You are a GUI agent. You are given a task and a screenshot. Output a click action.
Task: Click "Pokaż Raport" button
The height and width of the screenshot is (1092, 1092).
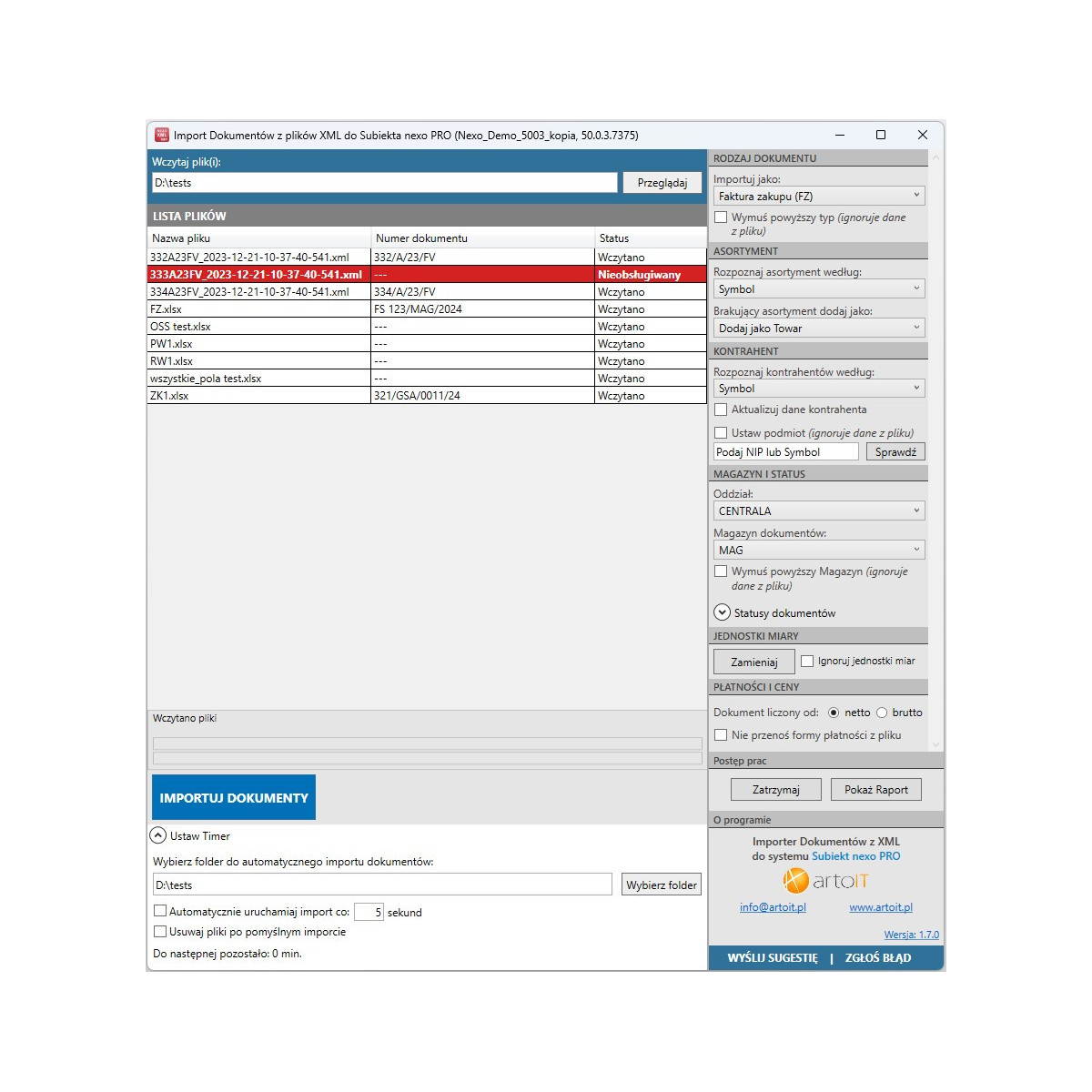875,789
